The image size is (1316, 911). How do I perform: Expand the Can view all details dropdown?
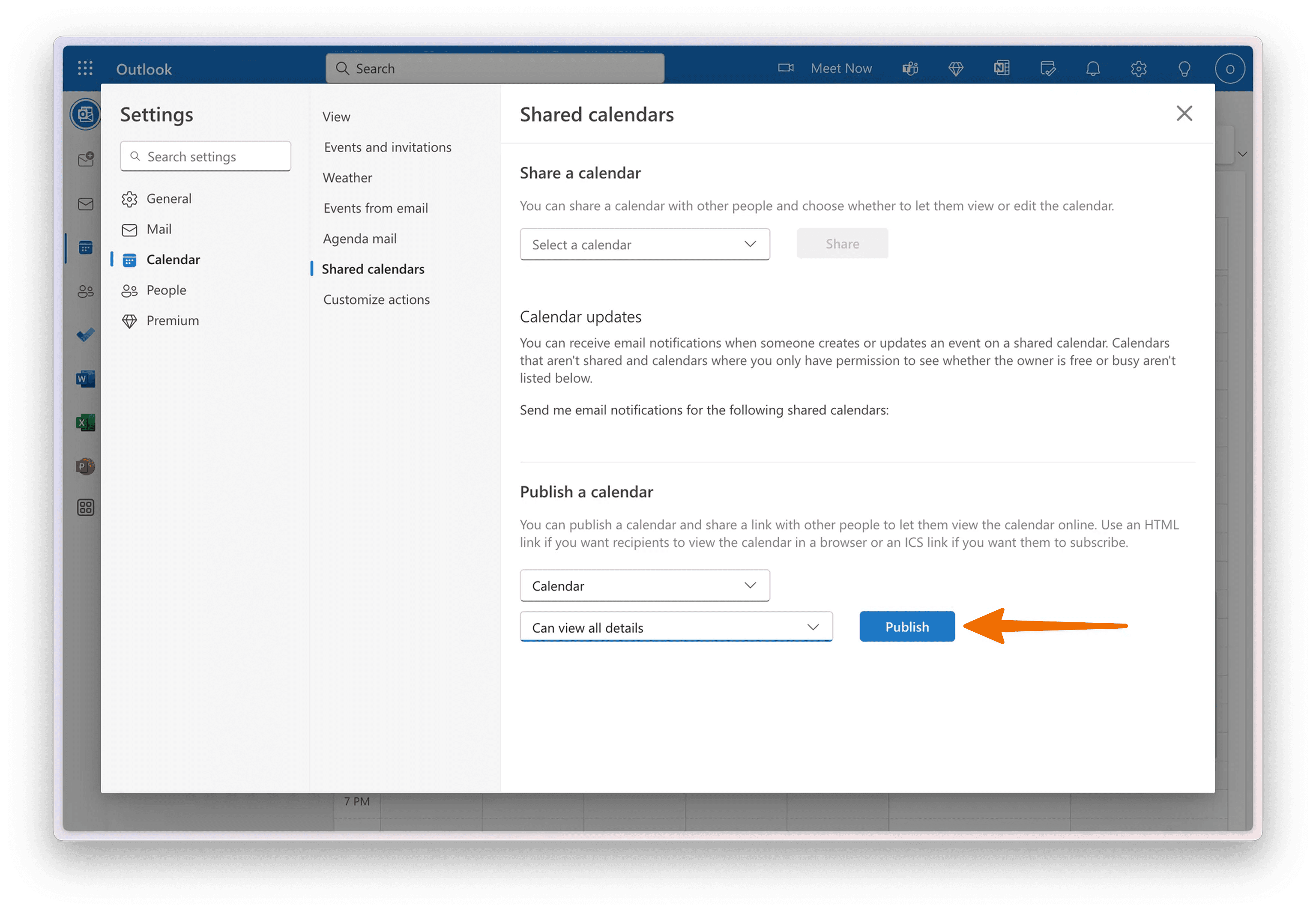[676, 627]
